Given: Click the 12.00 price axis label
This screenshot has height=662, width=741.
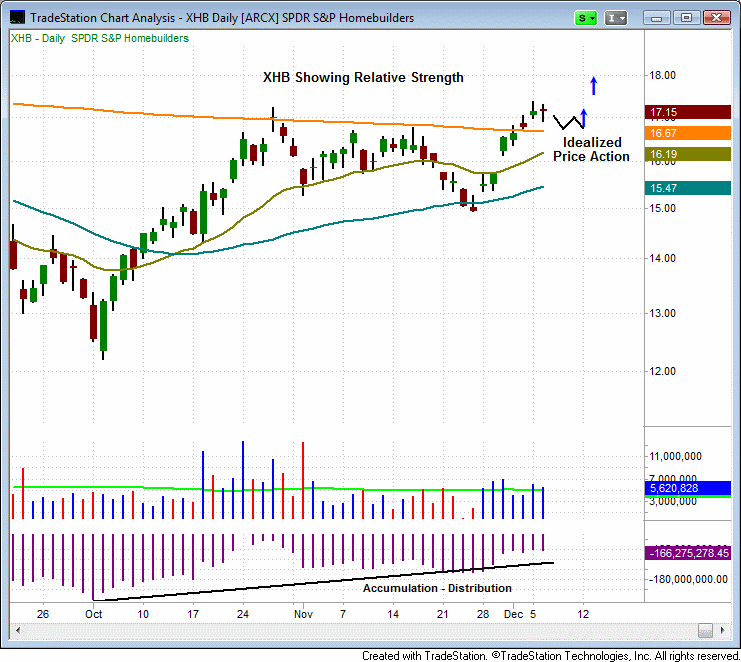Looking at the screenshot, I should point(663,371).
